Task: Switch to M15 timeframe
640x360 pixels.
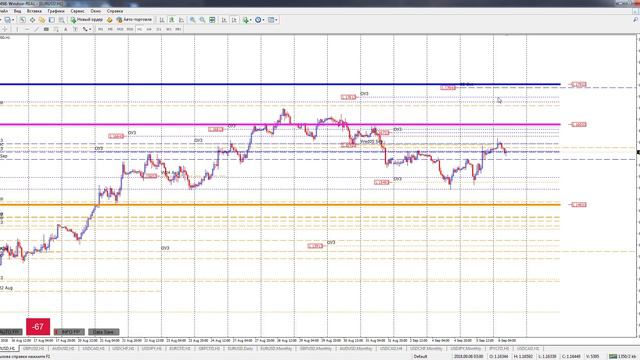Action: [x=120, y=29]
